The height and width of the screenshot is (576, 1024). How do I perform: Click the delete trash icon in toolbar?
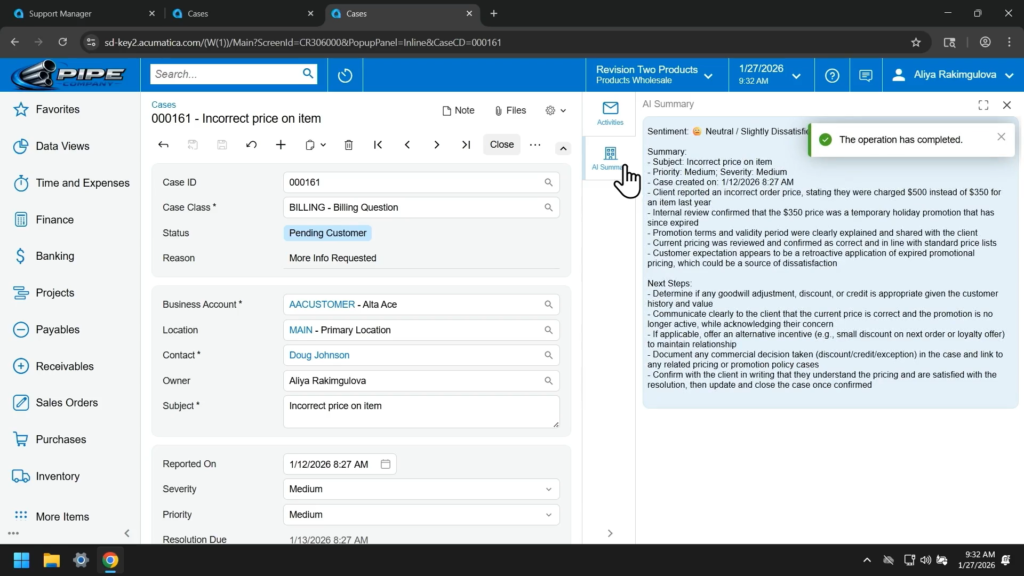[x=348, y=145]
